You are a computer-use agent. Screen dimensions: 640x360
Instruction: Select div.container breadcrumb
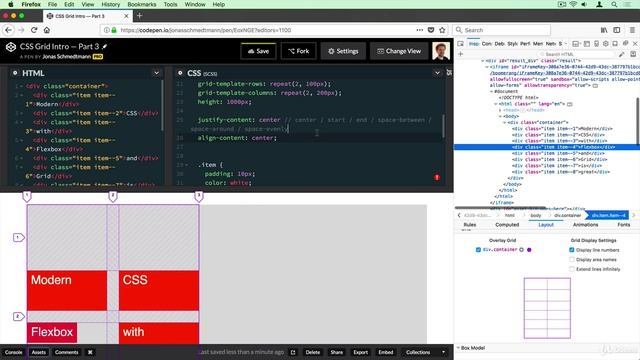pyautogui.click(x=567, y=215)
